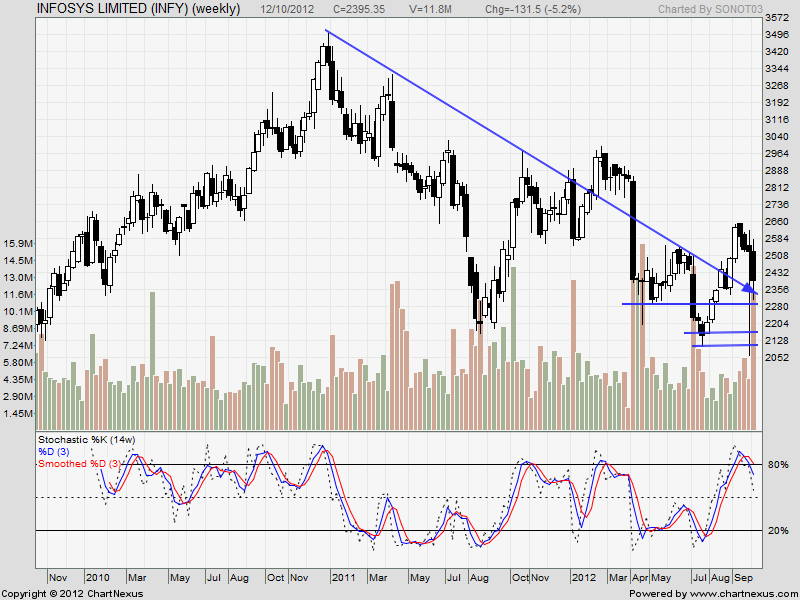Image resolution: width=800 pixels, height=600 pixels.
Task: Select the "Chg=-131.5 (-5.2%)" change value
Action: click(533, 9)
